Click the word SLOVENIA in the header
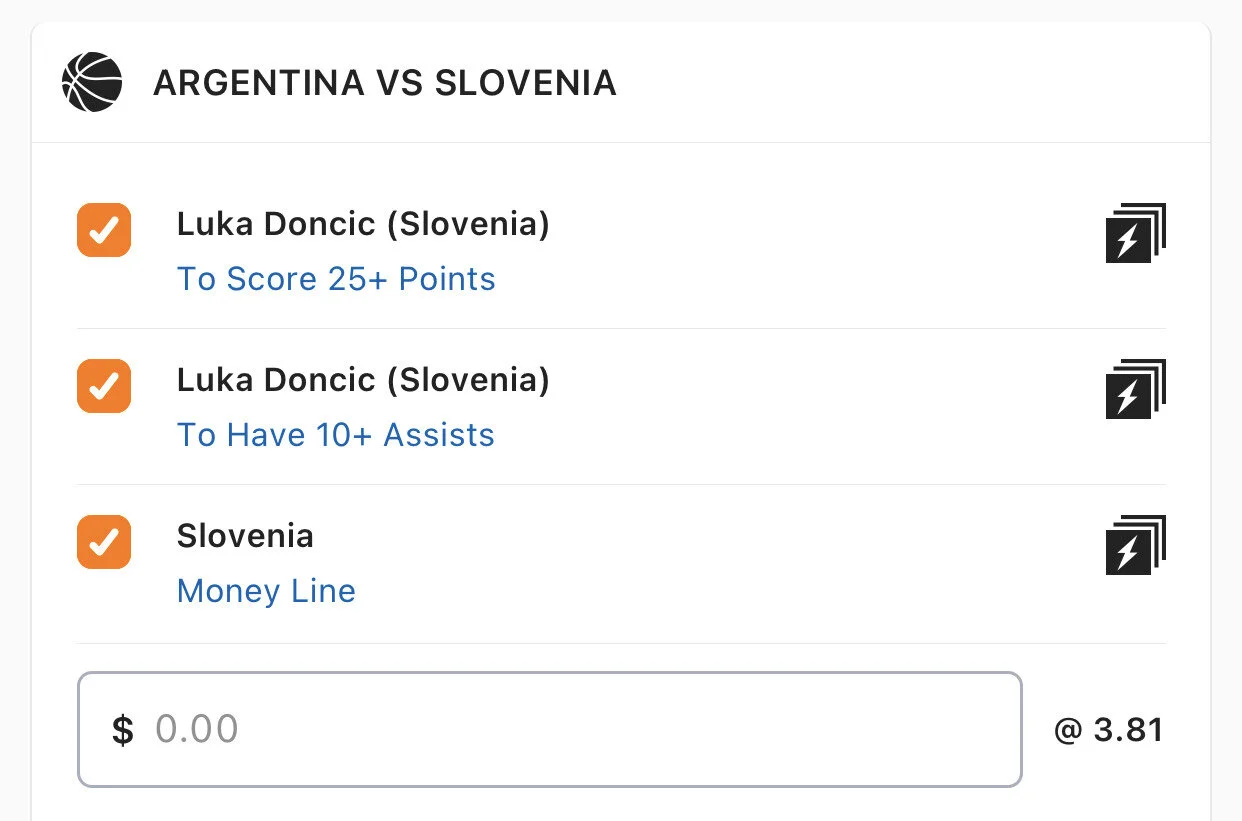The height and width of the screenshot is (821, 1242). click(x=526, y=83)
